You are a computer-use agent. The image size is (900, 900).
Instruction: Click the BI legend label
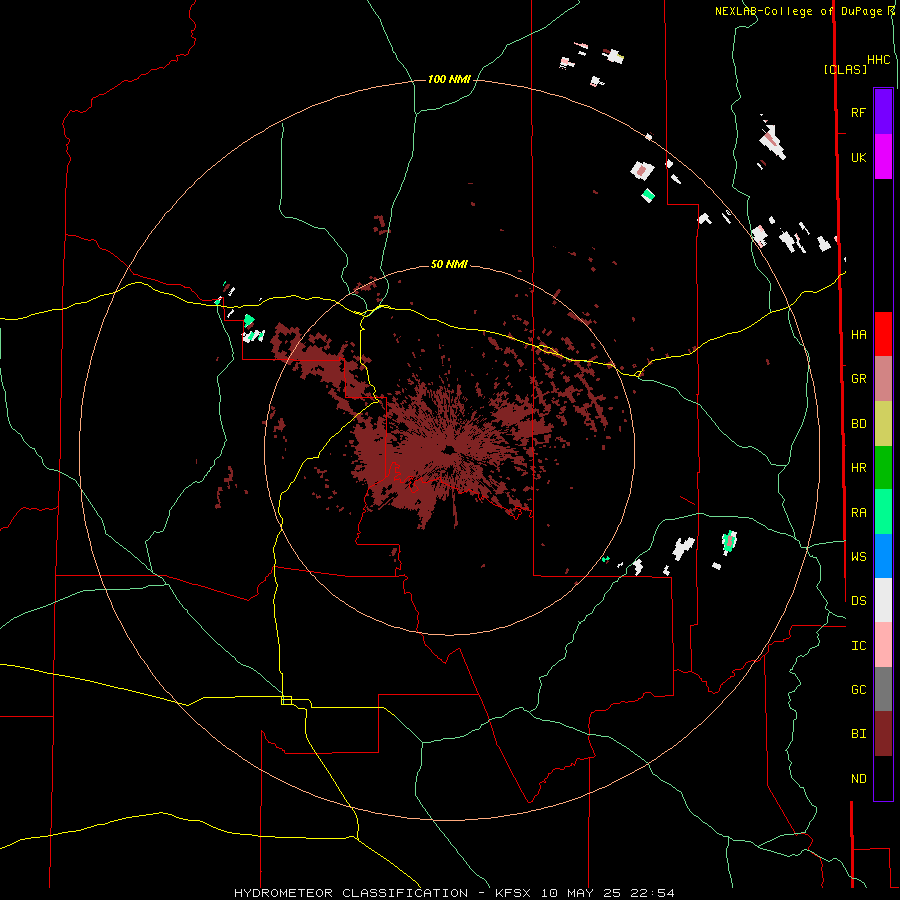point(858,734)
